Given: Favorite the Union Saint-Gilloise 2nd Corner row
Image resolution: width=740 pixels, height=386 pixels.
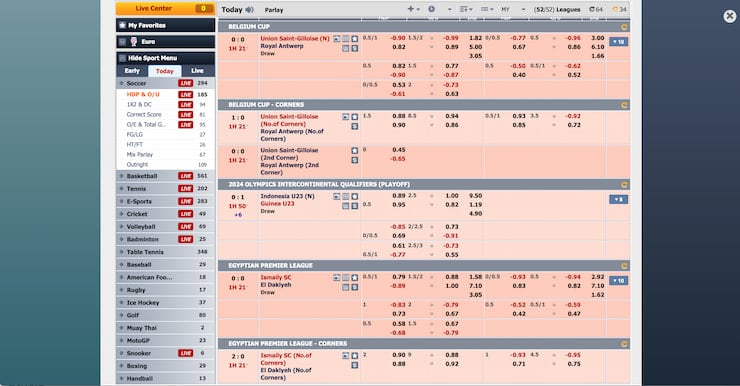Looking at the screenshot, I should point(354,151).
